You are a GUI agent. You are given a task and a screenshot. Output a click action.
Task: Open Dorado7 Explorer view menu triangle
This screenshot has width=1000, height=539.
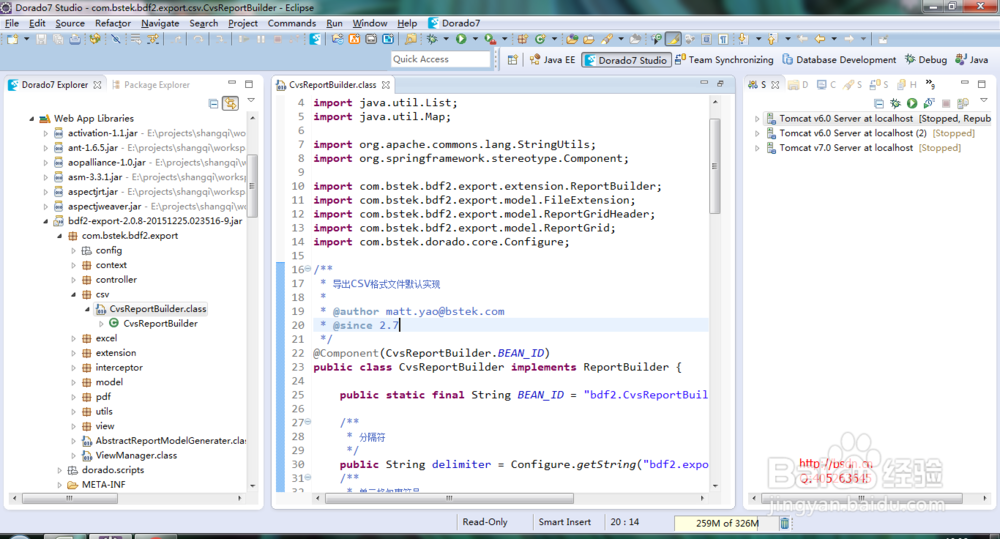251,101
